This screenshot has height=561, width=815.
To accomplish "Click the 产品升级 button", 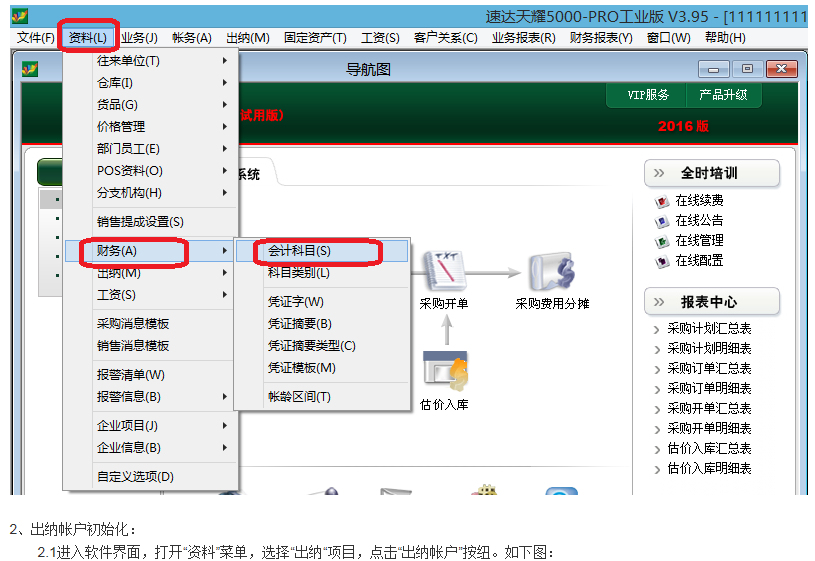I will [724, 95].
